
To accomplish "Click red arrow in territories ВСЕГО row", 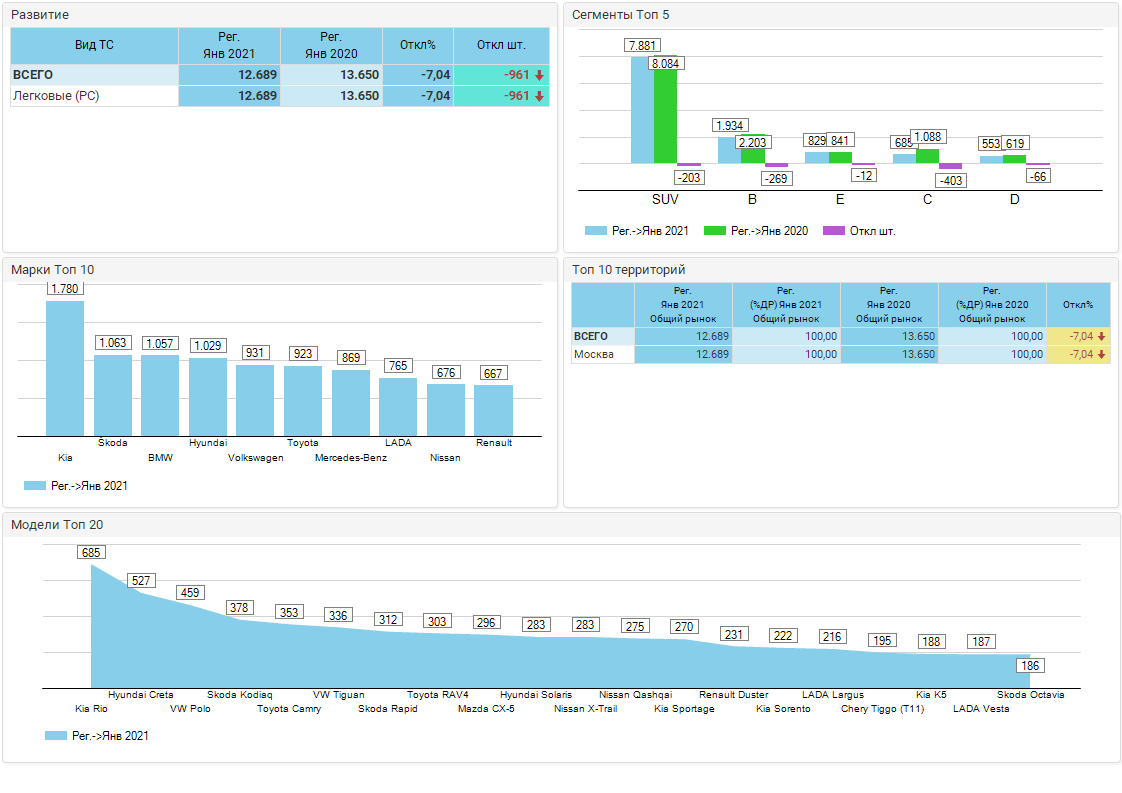I will click(x=1101, y=337).
